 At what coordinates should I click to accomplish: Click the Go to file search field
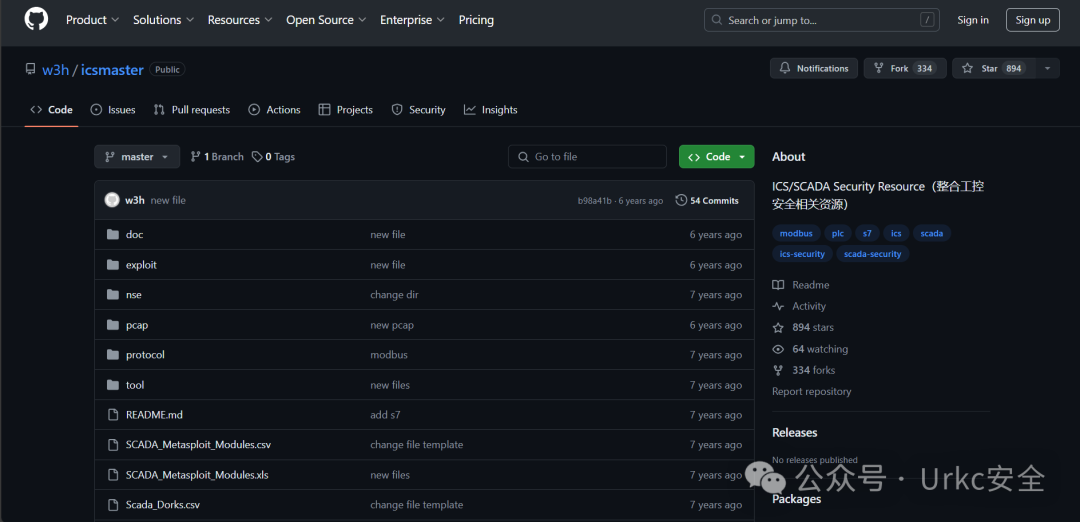(x=588, y=157)
